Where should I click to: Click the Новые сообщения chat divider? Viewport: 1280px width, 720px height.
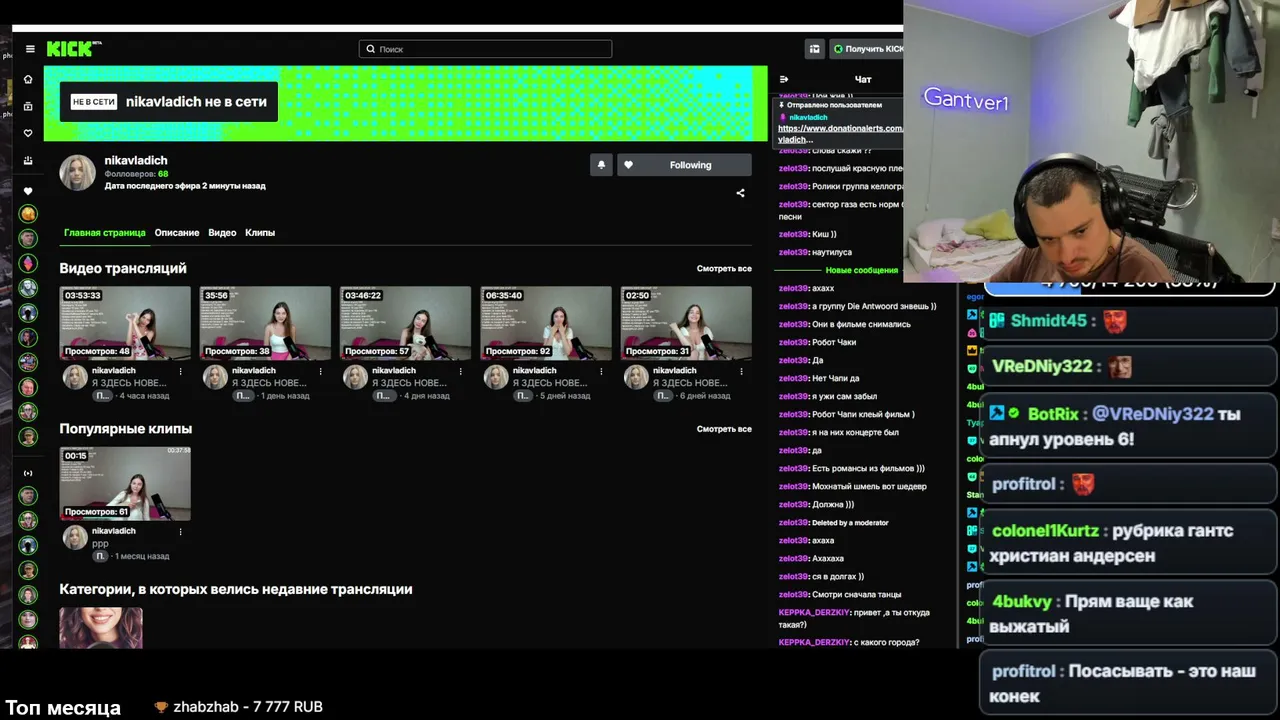coord(861,270)
